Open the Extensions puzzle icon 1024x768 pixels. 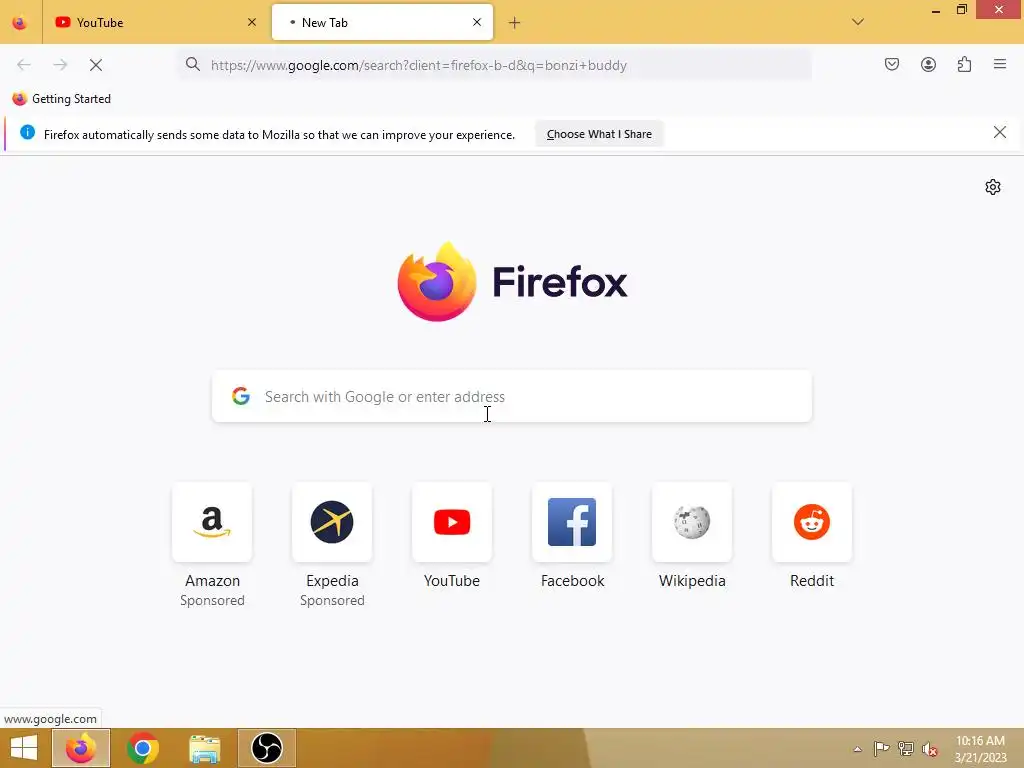[965, 64]
